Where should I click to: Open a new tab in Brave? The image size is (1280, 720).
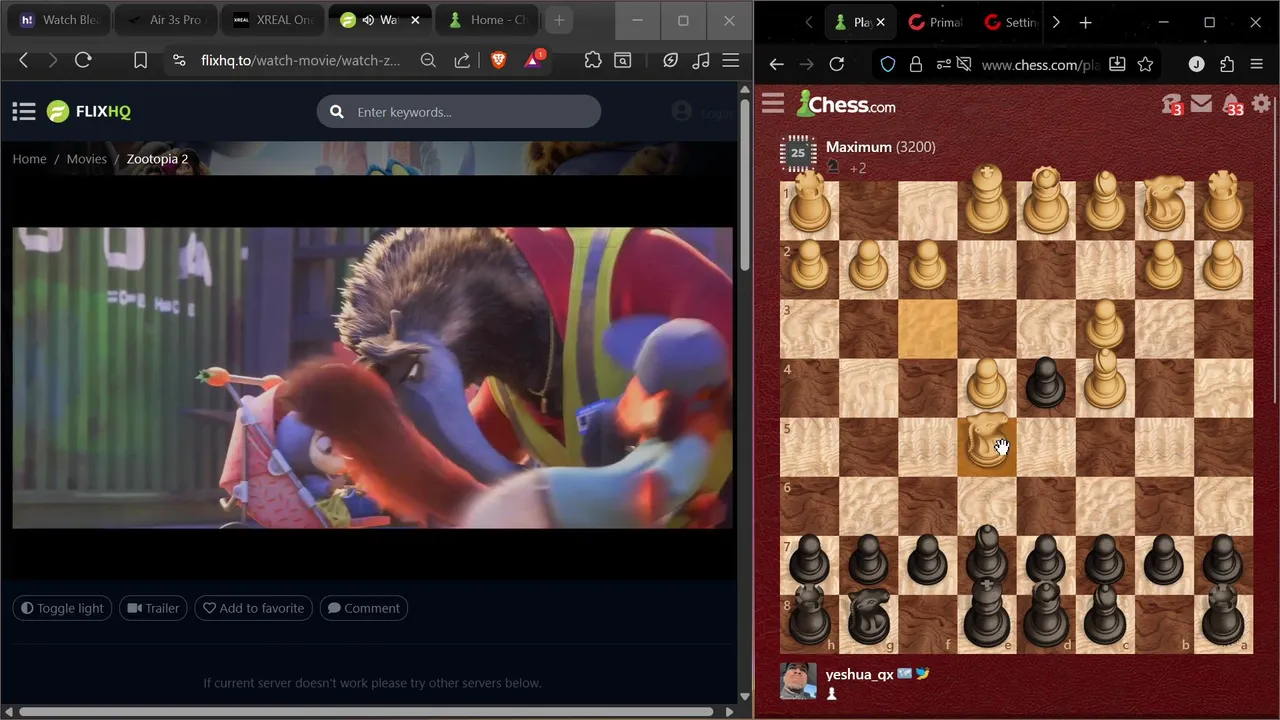click(x=559, y=20)
